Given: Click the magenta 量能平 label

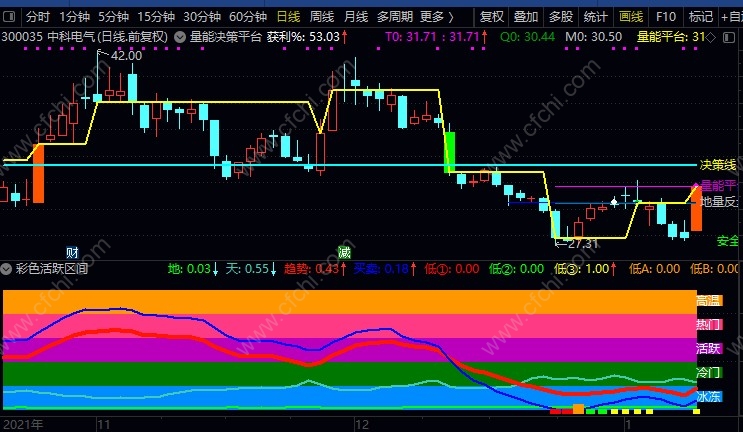Looking at the screenshot, I should point(719,186).
